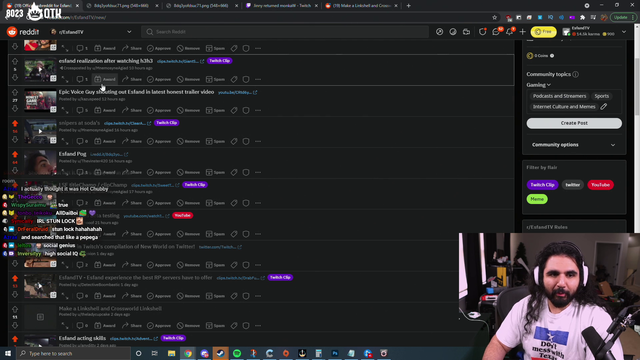Click the Windows Start button
Image resolution: width=640 pixels, height=360 pixels.
(x=8, y=353)
